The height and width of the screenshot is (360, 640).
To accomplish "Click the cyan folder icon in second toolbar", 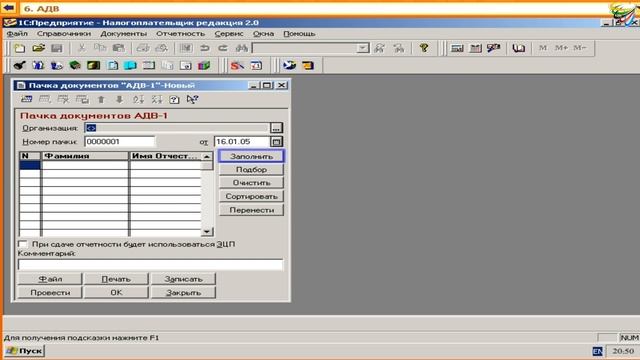I will tap(130, 65).
